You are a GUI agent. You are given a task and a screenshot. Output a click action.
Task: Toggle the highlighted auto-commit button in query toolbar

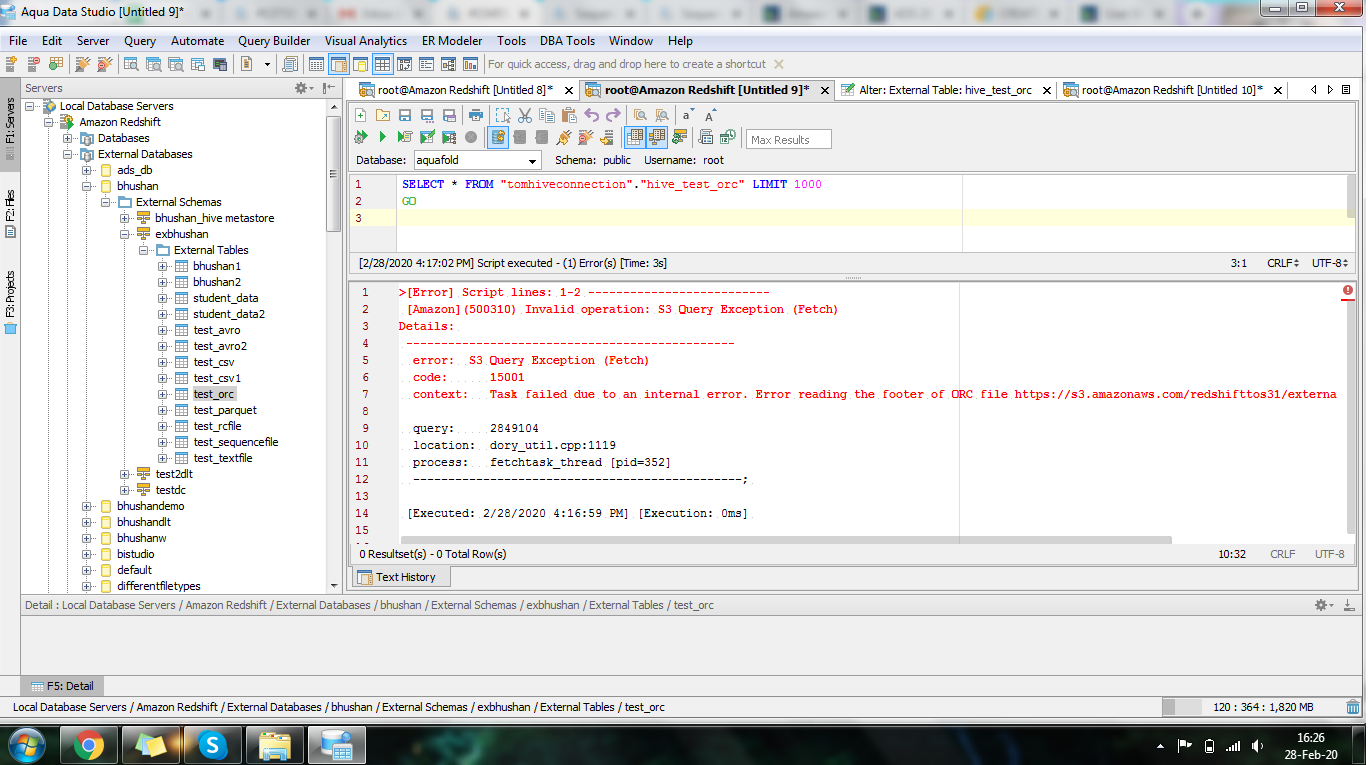(x=498, y=137)
